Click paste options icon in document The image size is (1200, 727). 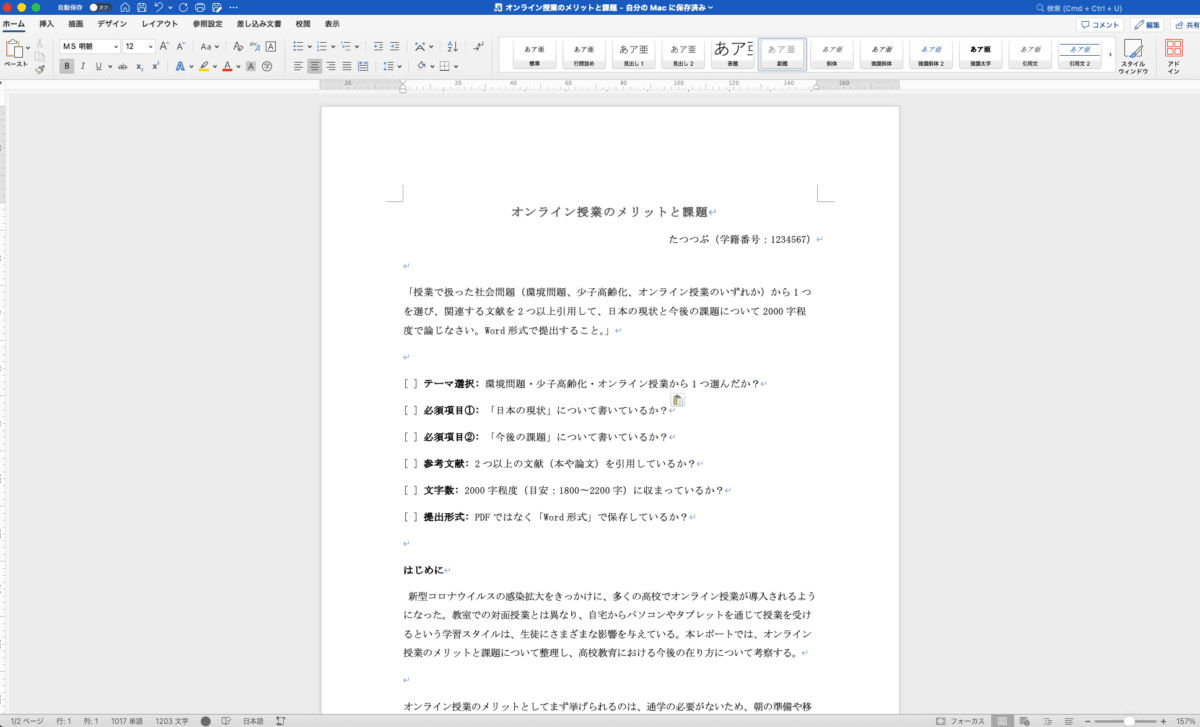tap(677, 401)
